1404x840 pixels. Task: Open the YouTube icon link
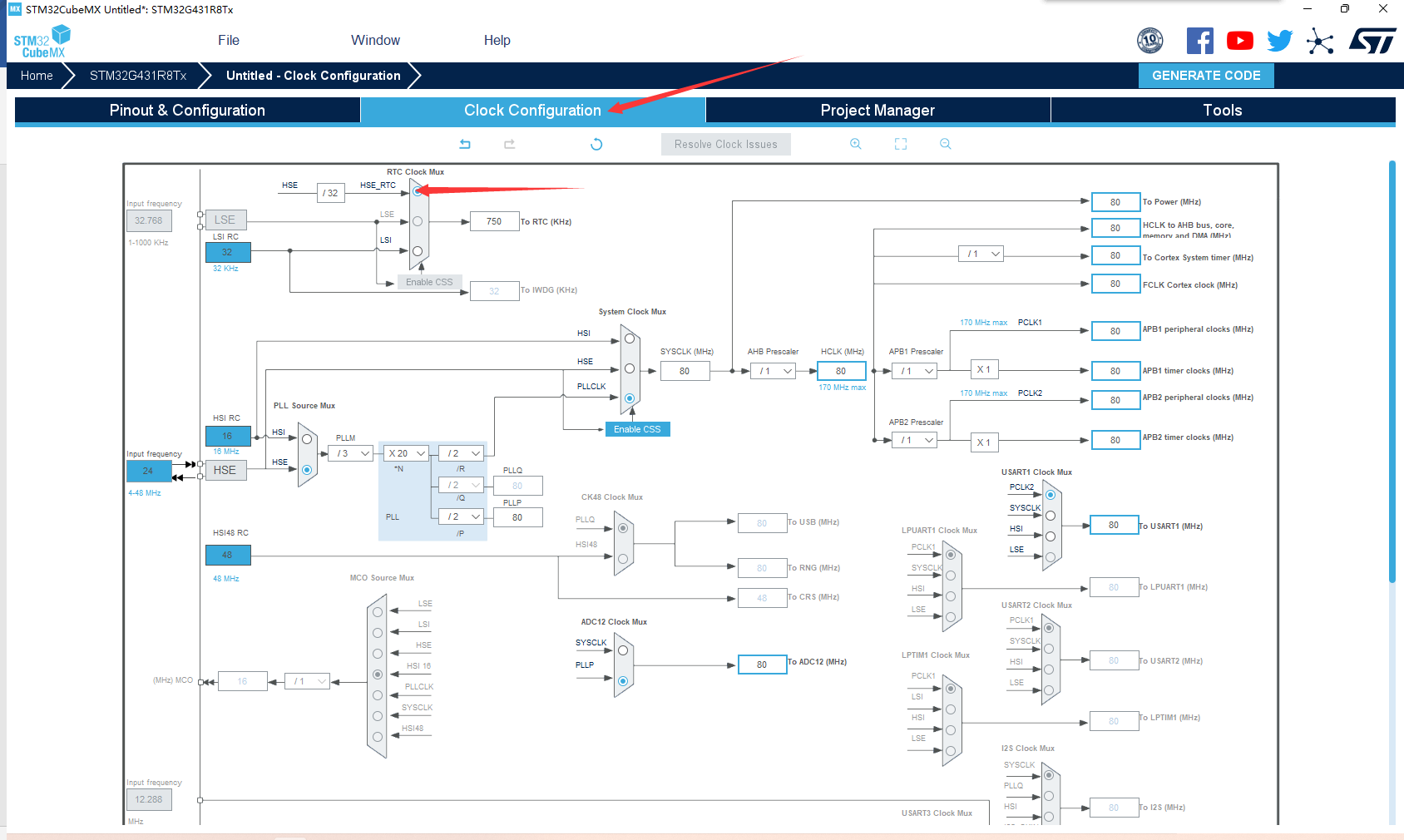[1239, 41]
